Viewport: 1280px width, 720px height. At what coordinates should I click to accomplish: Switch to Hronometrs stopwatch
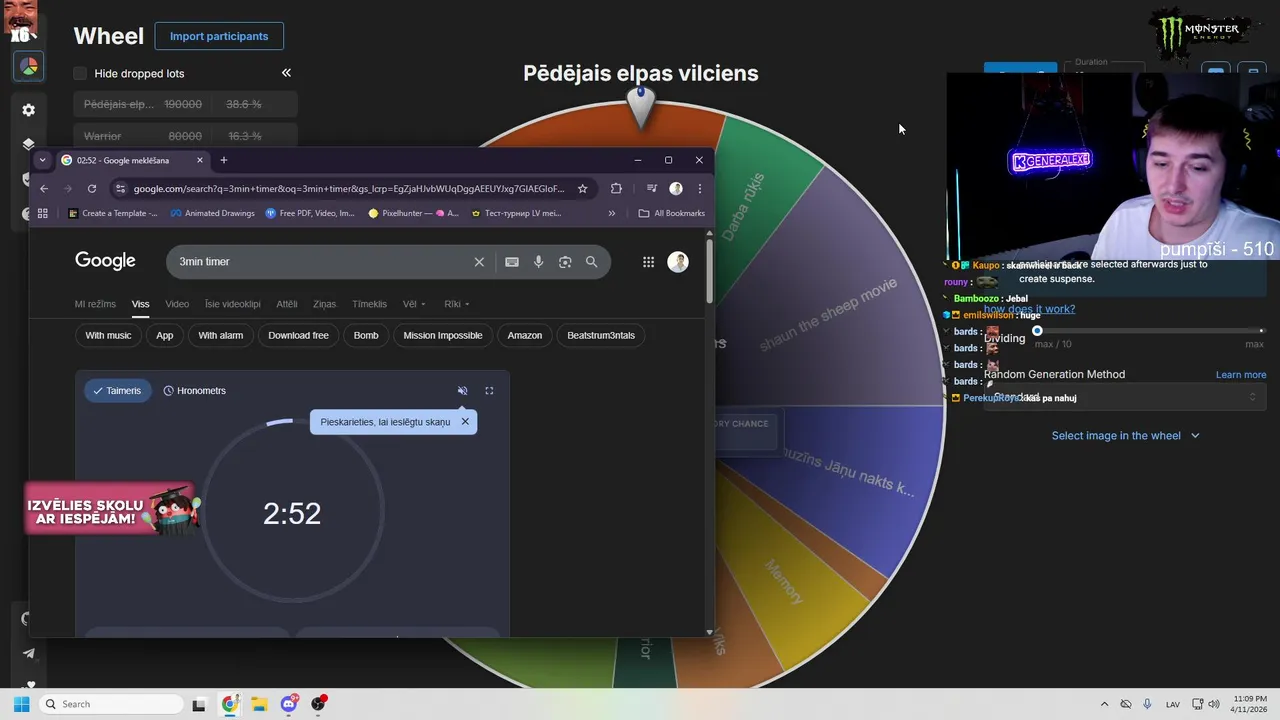194,391
